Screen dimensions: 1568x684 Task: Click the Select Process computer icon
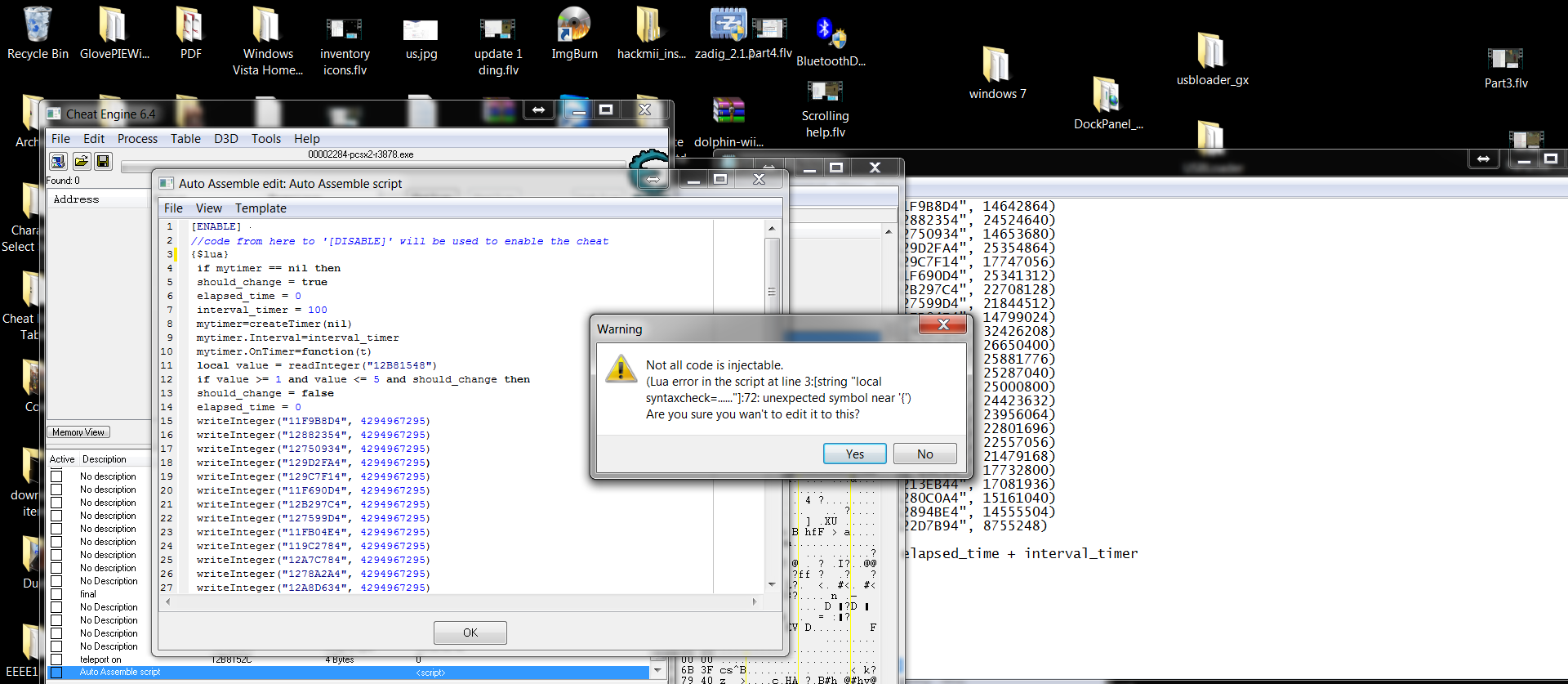tap(58, 161)
